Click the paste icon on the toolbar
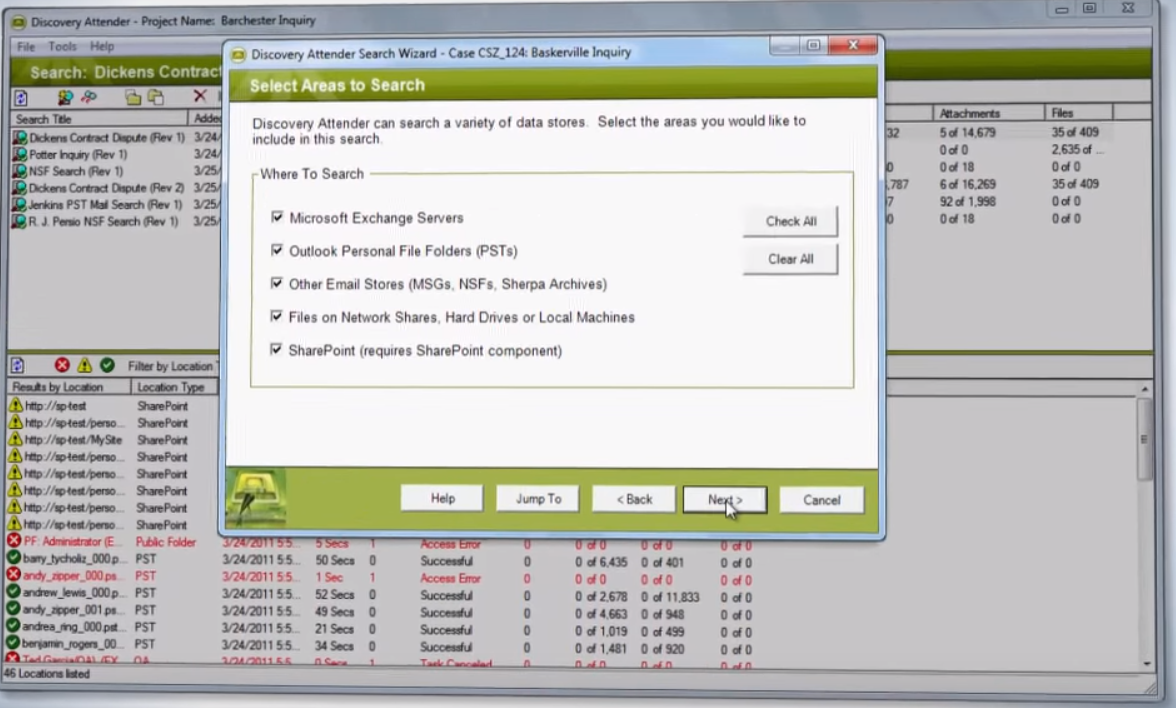1176x708 pixels. 155,97
